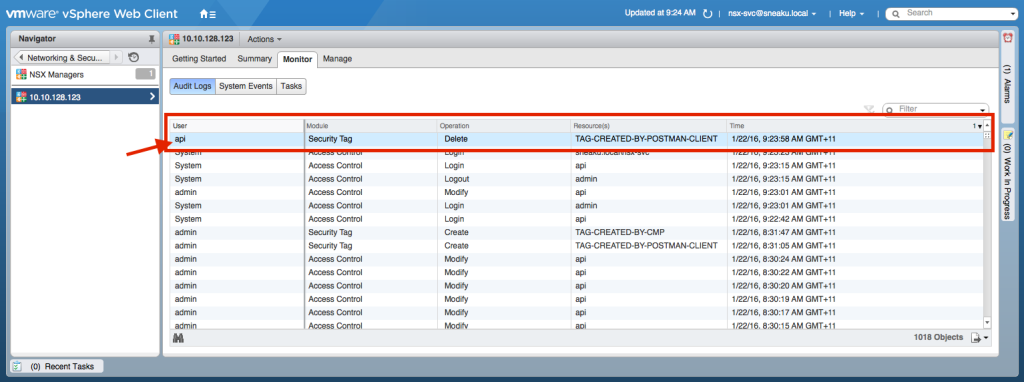Sort by the User column header
Screen dimensions: 1024x382
pyautogui.click(x=237, y=125)
